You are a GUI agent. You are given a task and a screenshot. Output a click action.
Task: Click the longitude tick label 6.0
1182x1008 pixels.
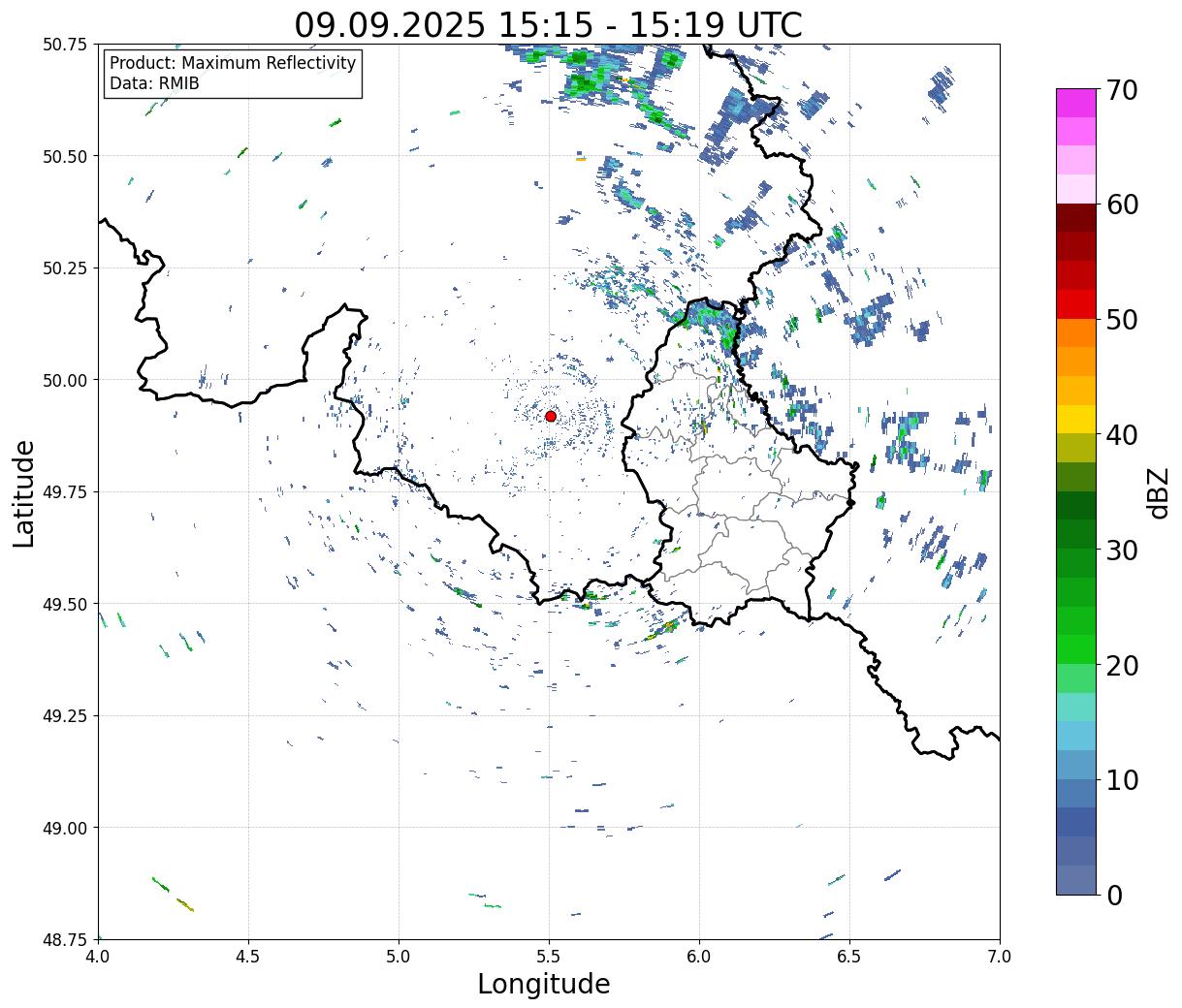tap(699, 956)
